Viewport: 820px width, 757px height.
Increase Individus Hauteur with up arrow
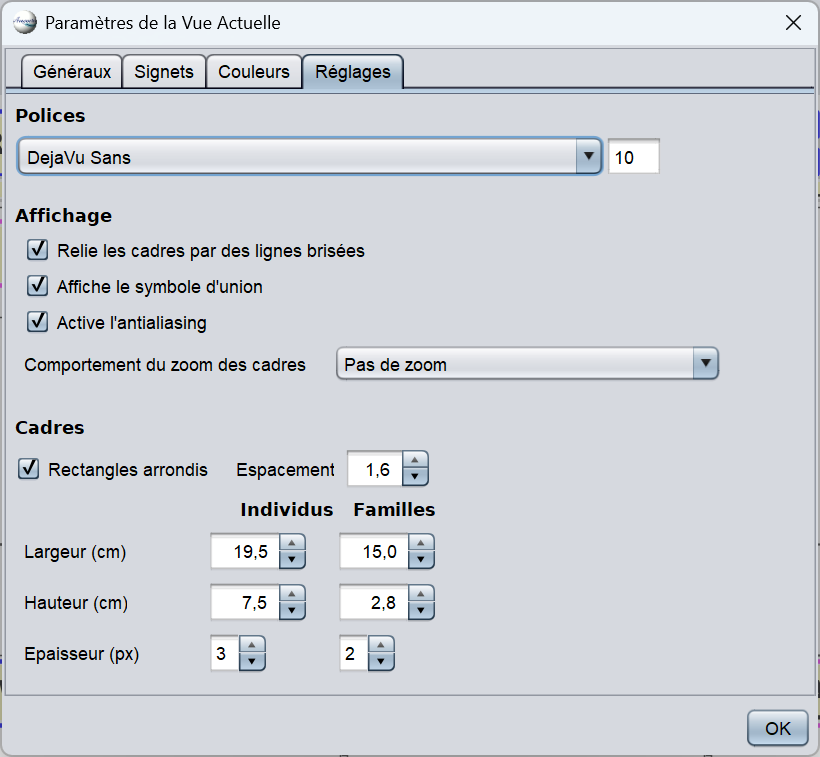click(x=291, y=595)
